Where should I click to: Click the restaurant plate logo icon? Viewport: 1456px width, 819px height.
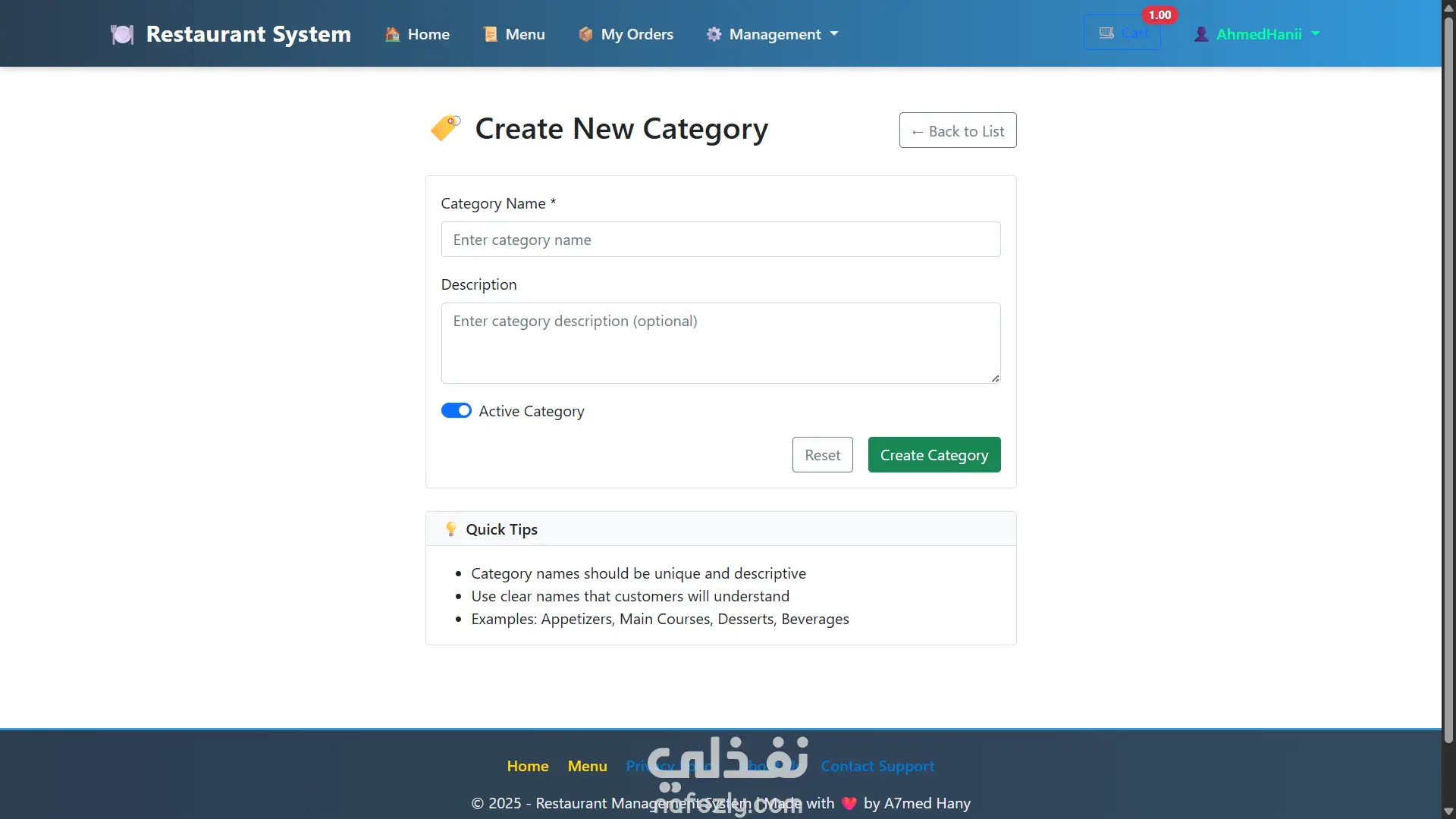121,34
